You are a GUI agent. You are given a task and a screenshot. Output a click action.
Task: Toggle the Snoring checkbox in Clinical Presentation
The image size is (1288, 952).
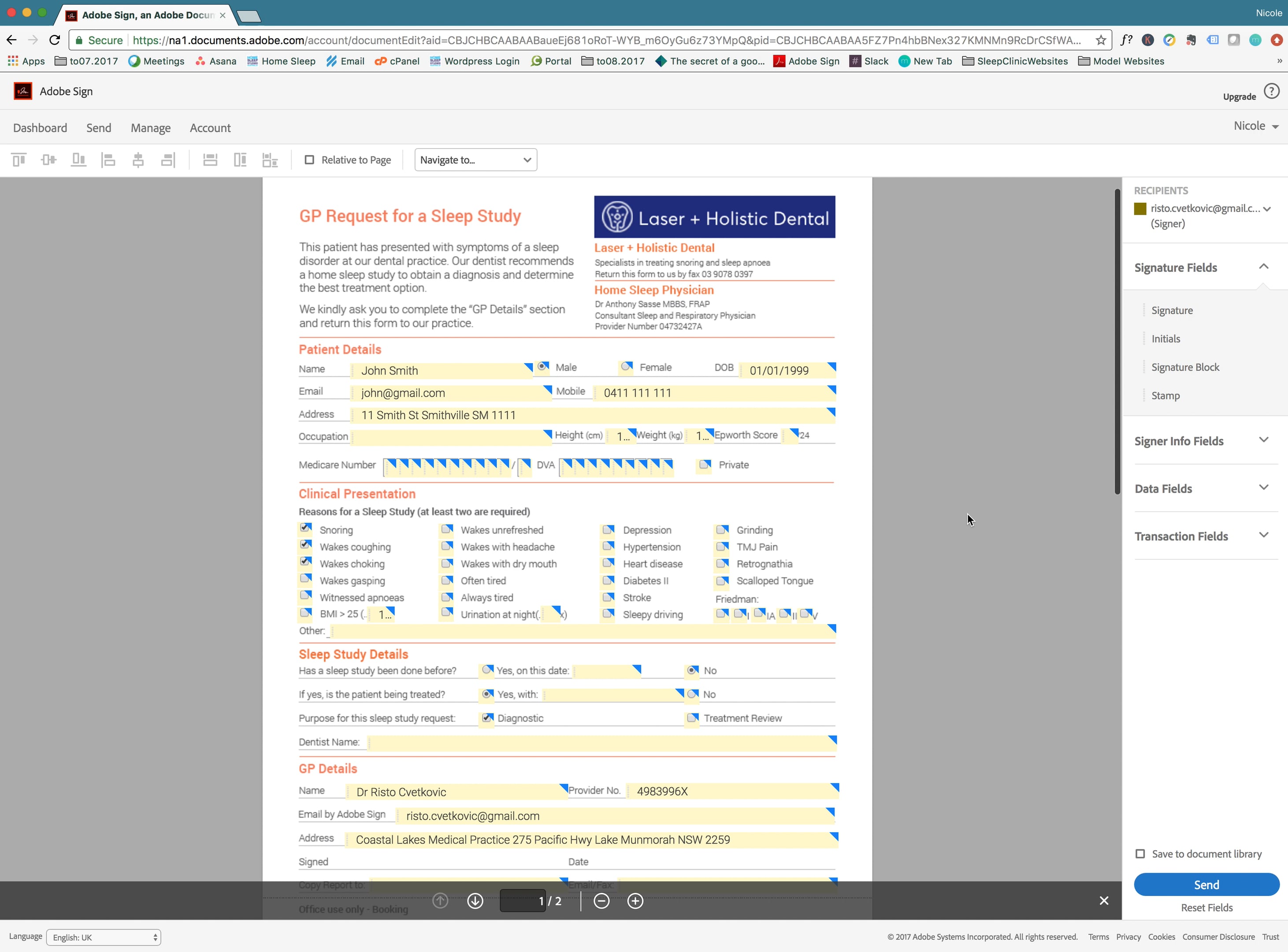306,529
